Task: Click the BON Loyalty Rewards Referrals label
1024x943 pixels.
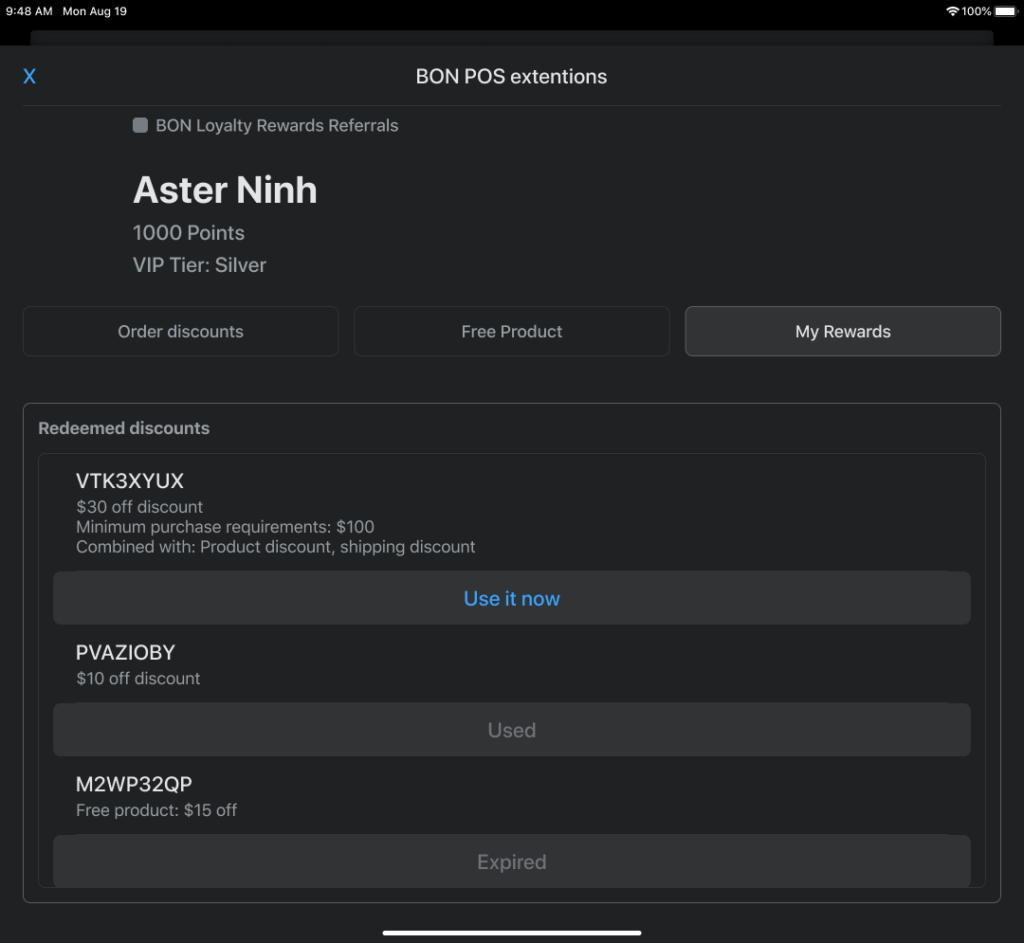Action: [x=277, y=126]
